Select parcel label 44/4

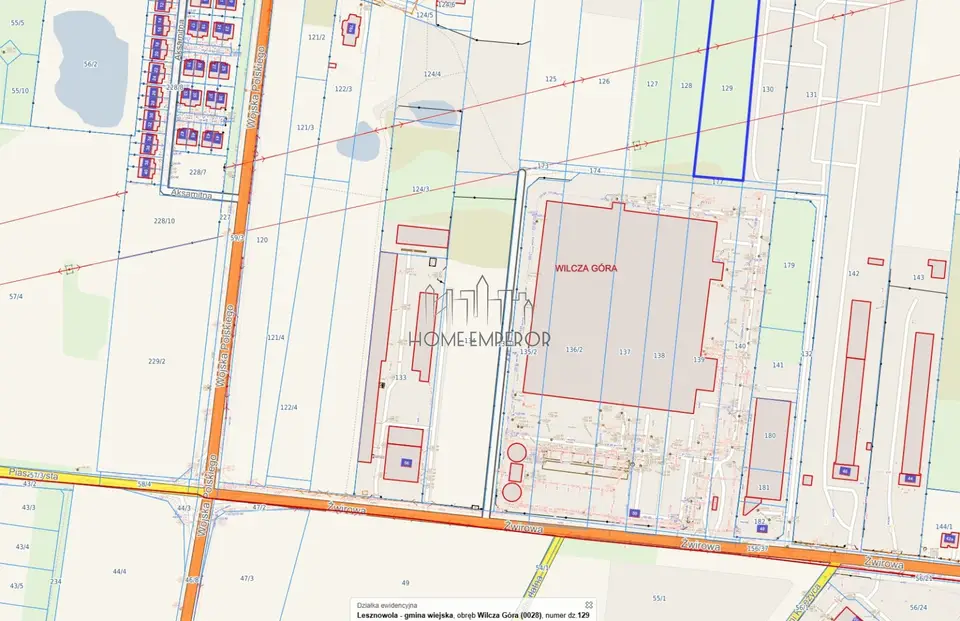(119, 571)
